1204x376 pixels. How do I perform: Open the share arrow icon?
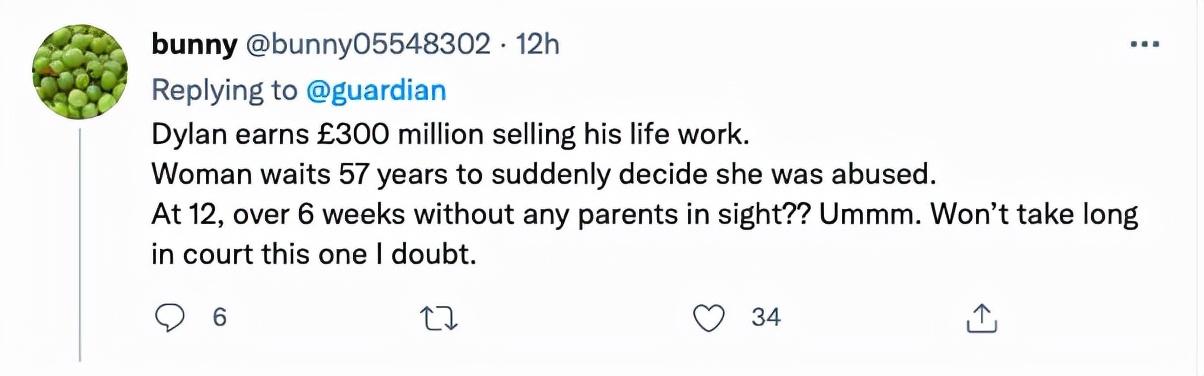(x=980, y=318)
